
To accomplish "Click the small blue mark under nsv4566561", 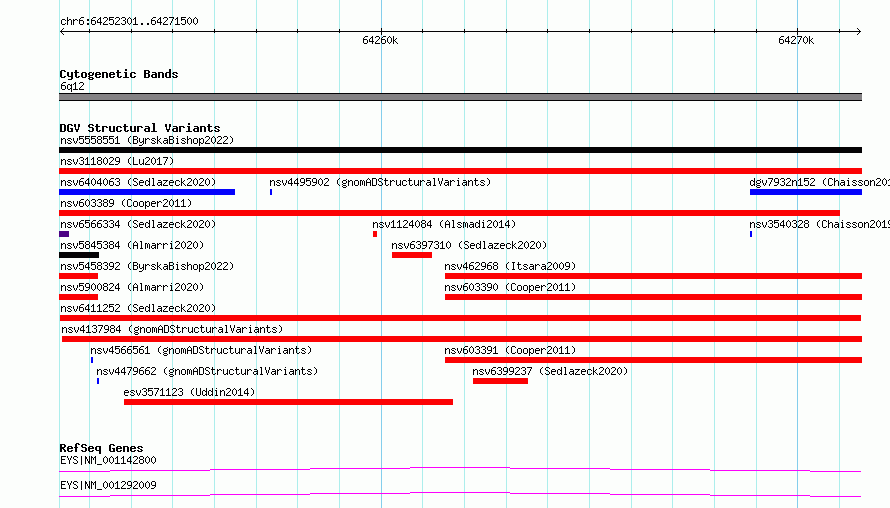I will coord(92,360).
